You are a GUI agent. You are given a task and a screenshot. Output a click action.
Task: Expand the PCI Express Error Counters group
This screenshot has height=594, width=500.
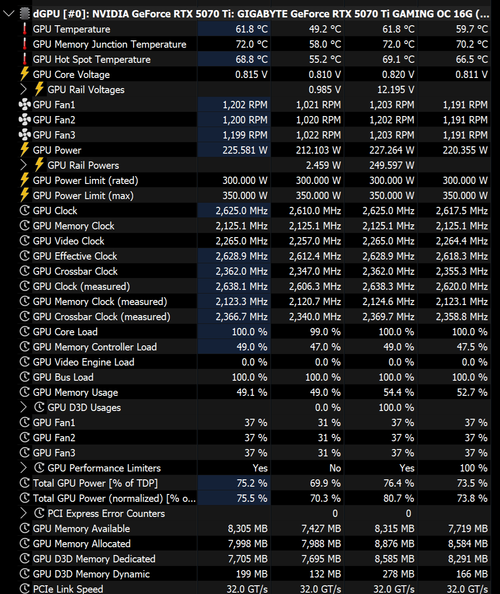[23, 513]
